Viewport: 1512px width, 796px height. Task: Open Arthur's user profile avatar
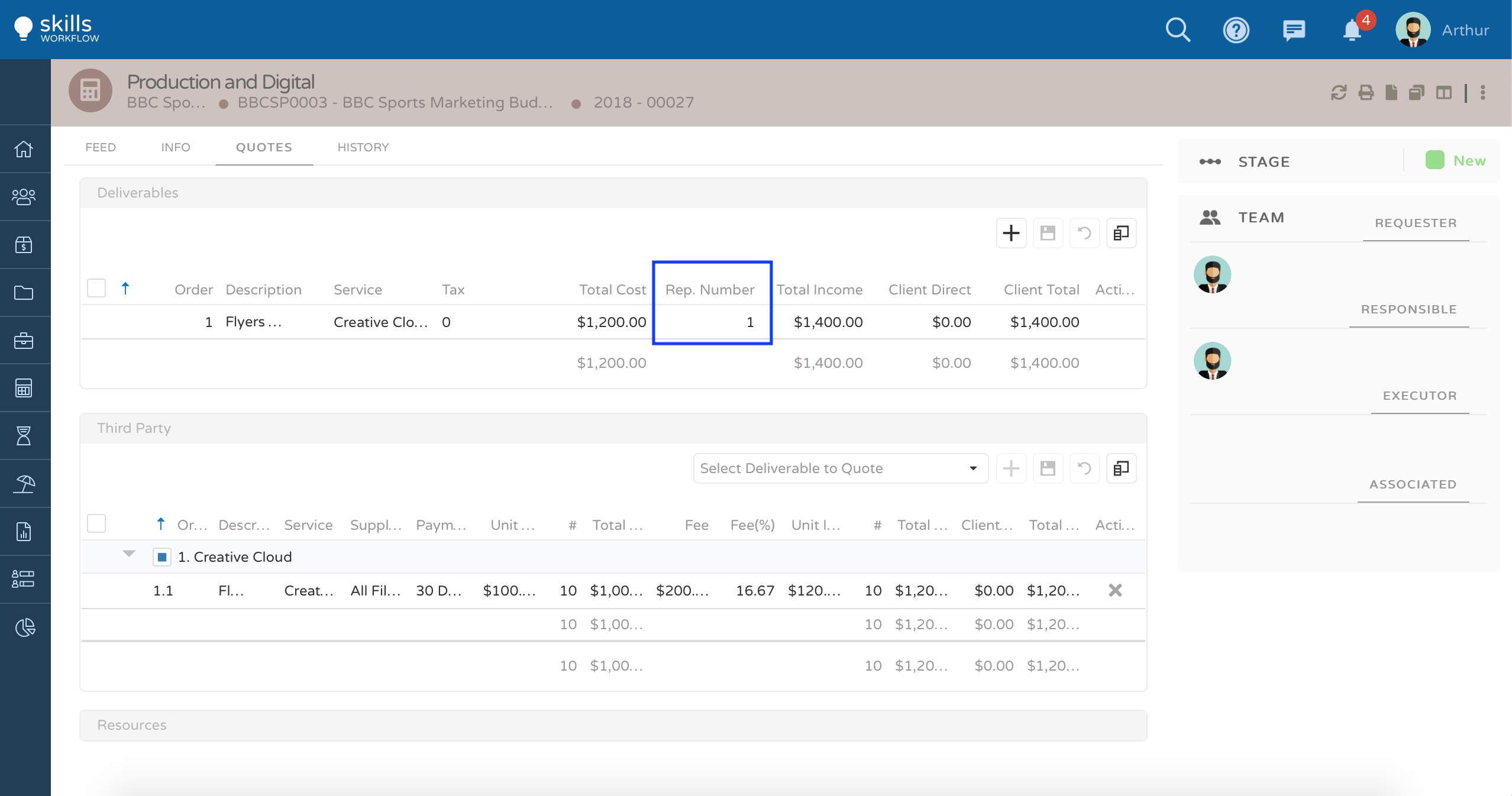click(1413, 30)
